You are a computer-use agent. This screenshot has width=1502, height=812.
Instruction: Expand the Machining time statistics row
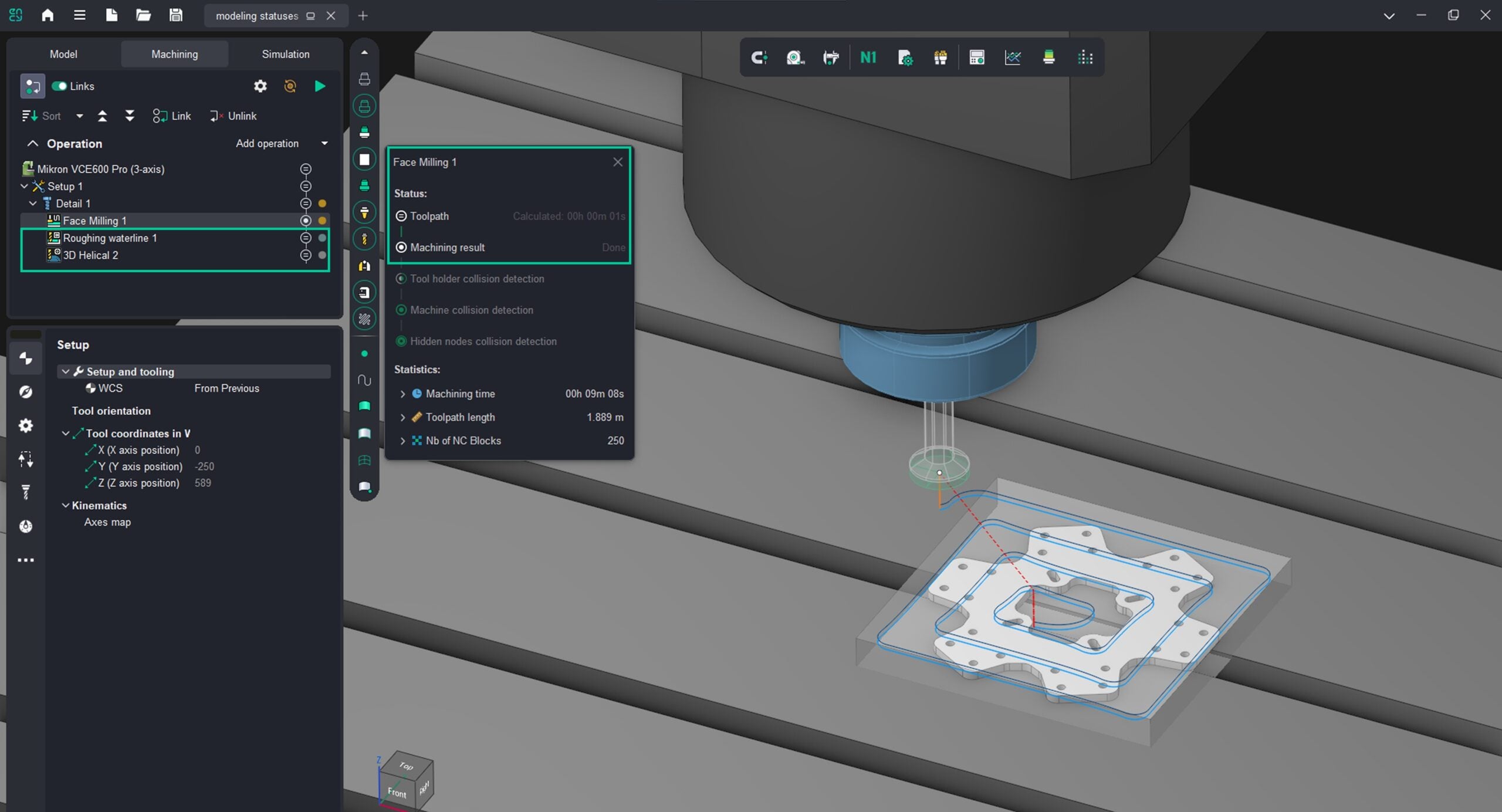tap(402, 394)
